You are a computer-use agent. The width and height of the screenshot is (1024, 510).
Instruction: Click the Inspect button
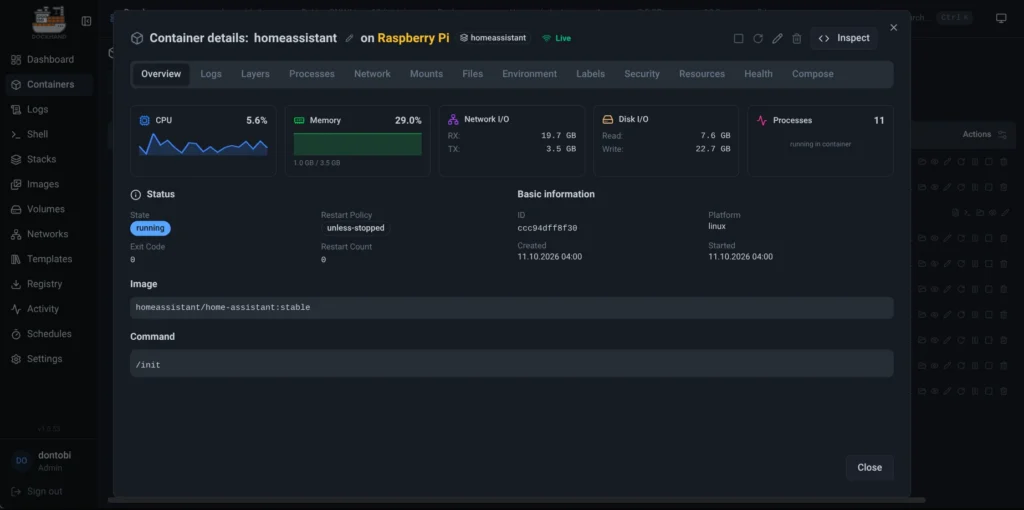(x=844, y=38)
